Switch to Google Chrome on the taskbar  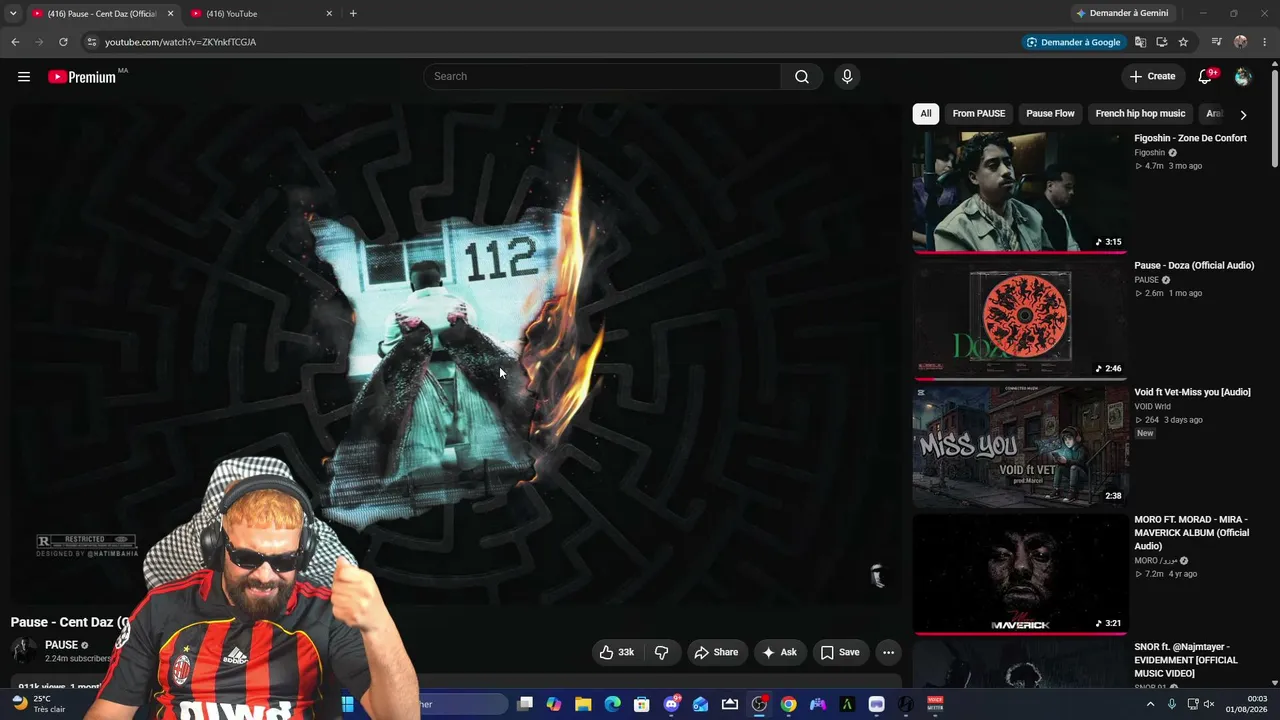[x=789, y=705]
